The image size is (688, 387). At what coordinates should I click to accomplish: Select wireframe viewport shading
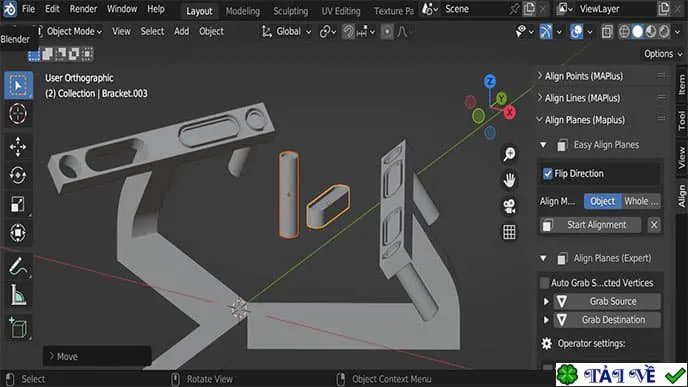[x=624, y=32]
